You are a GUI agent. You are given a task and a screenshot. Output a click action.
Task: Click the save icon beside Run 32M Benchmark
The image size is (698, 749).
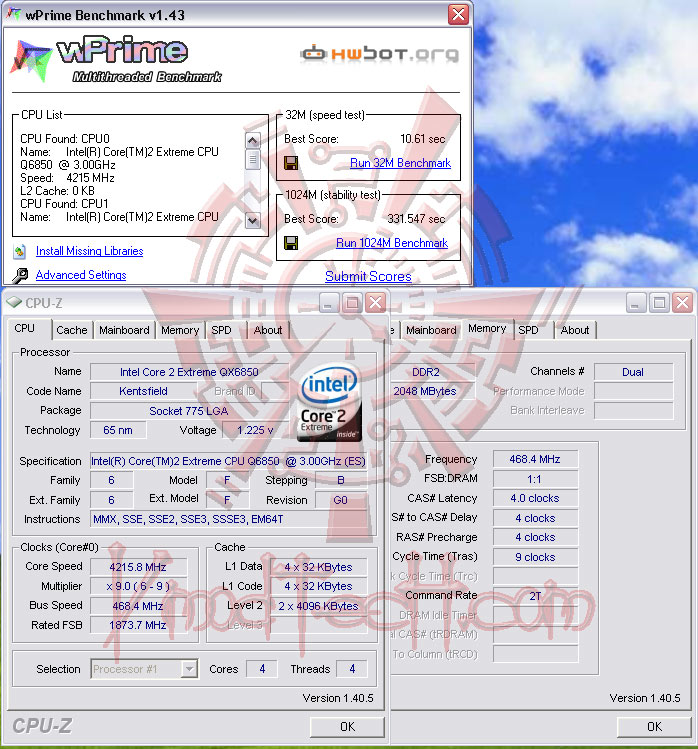pos(291,163)
